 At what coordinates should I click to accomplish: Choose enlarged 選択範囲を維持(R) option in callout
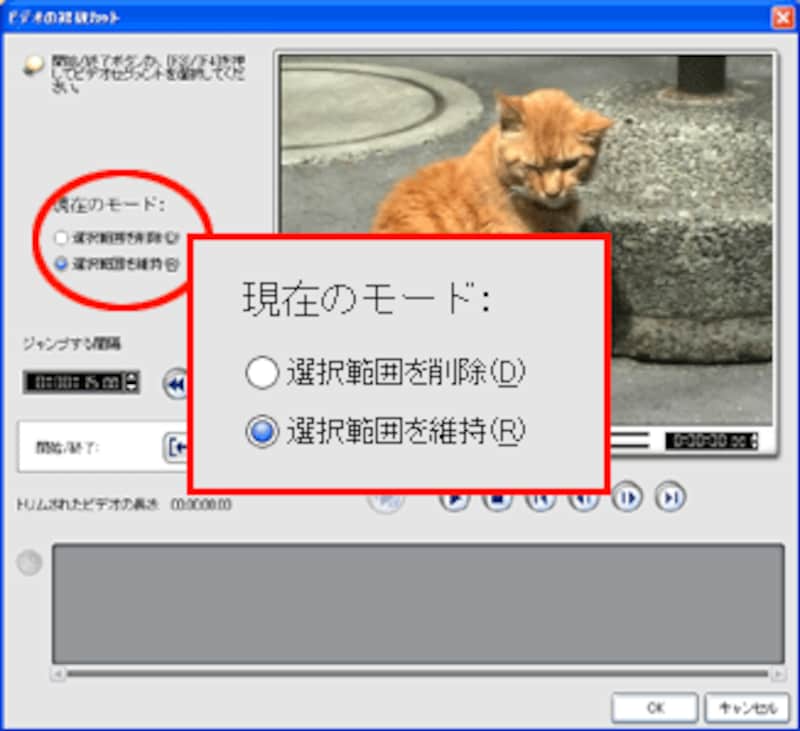262,432
